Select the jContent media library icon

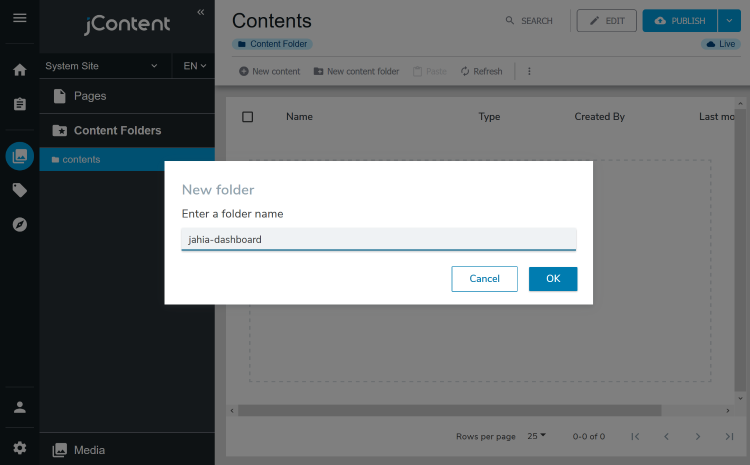coord(20,156)
